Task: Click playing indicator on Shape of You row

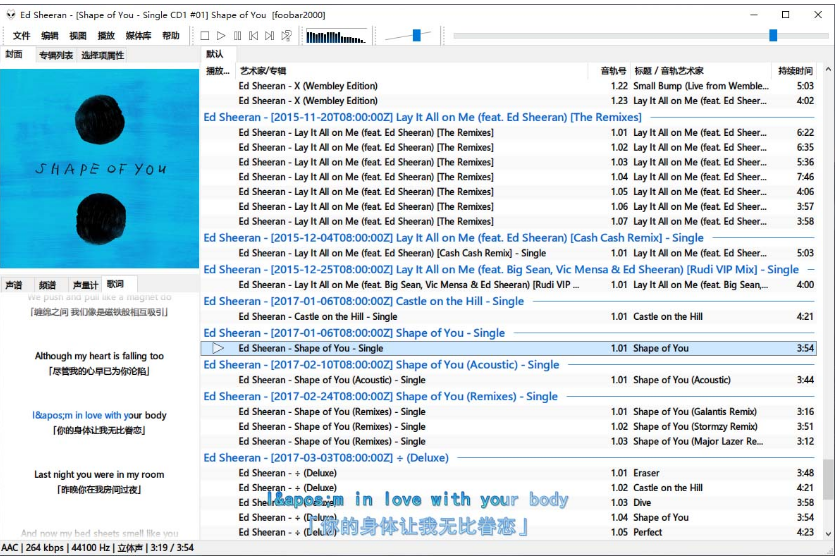Action: (218, 348)
